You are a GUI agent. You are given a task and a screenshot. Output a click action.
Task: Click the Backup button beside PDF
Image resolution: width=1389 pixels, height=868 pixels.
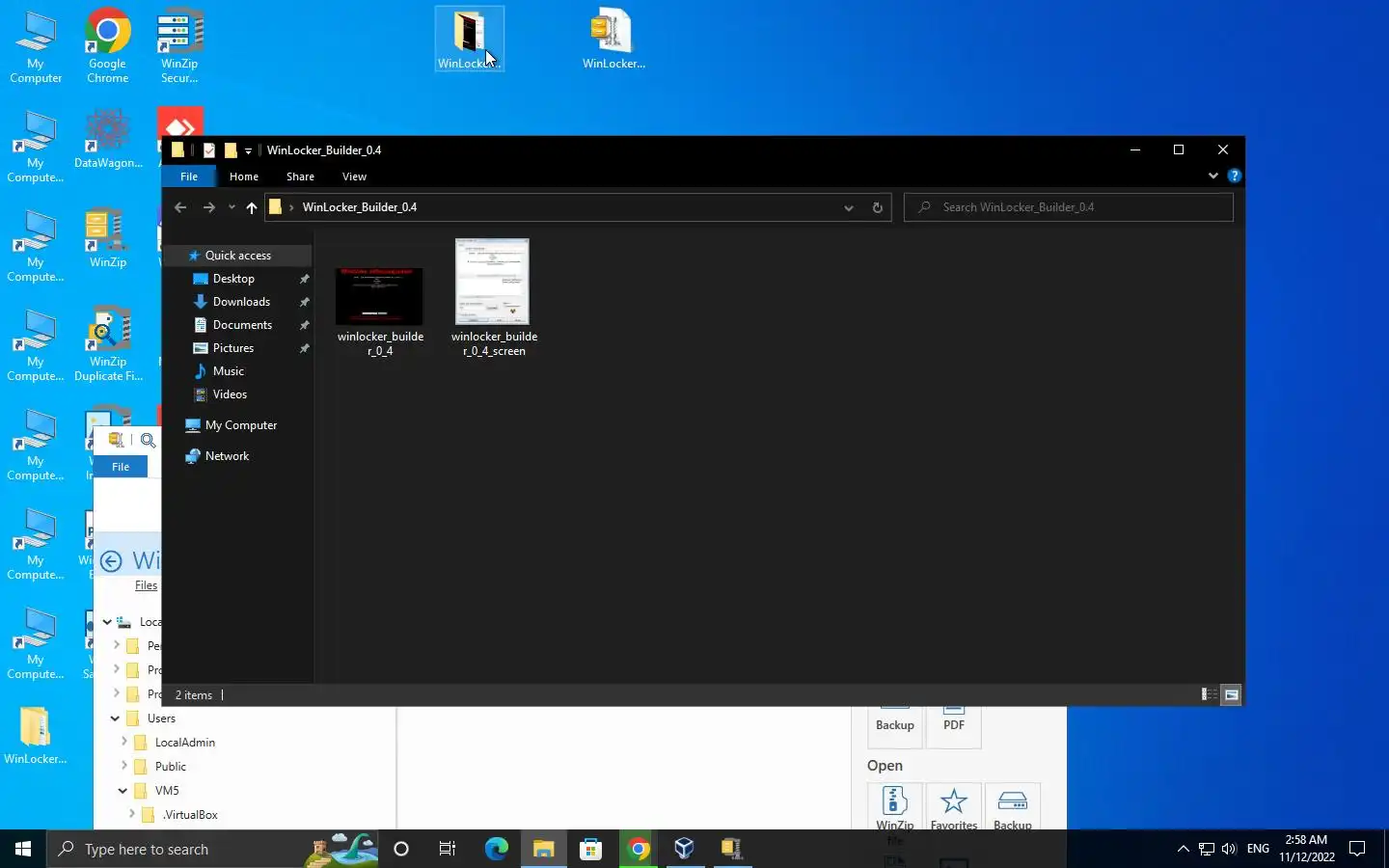tap(895, 726)
